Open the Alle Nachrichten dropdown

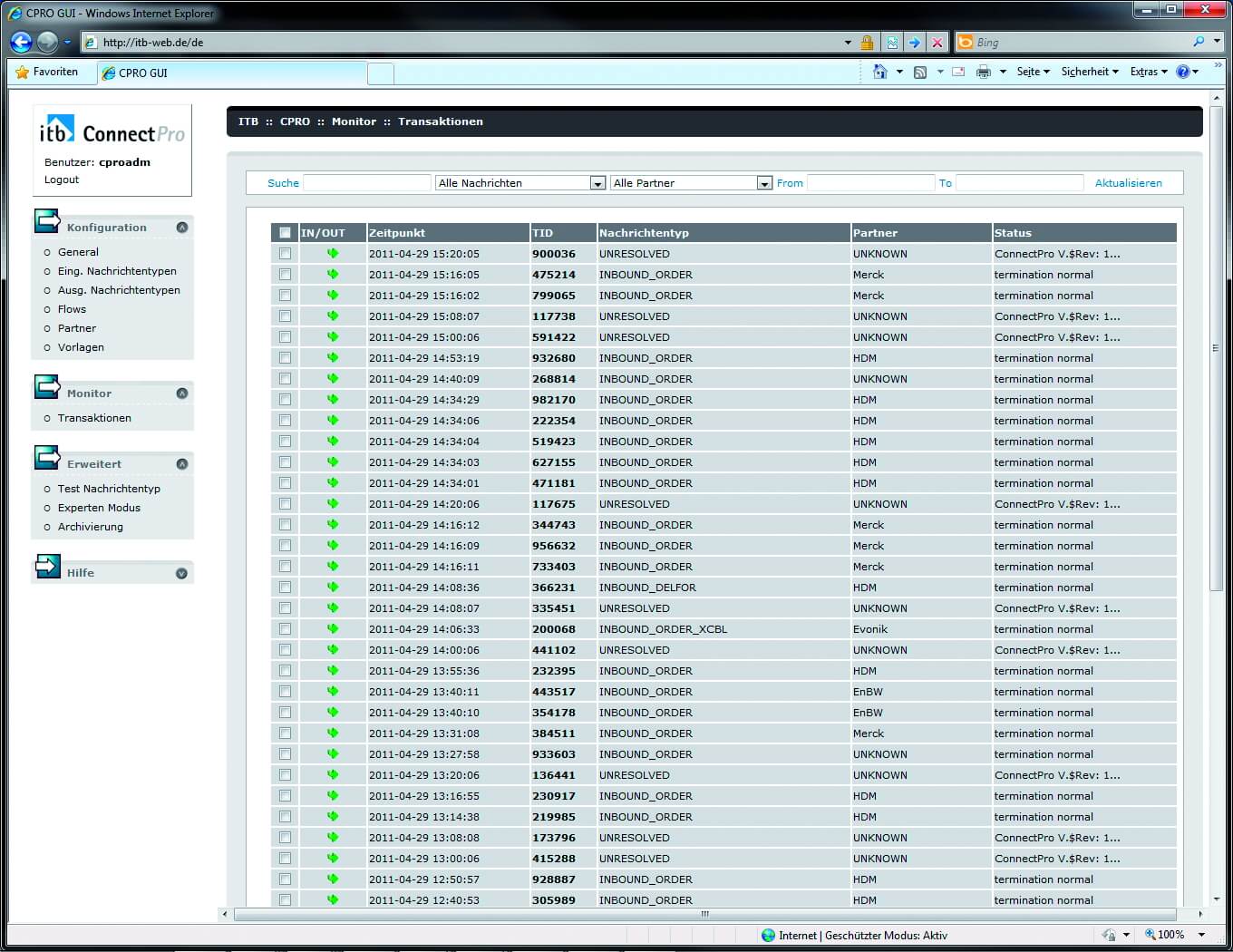click(520, 183)
